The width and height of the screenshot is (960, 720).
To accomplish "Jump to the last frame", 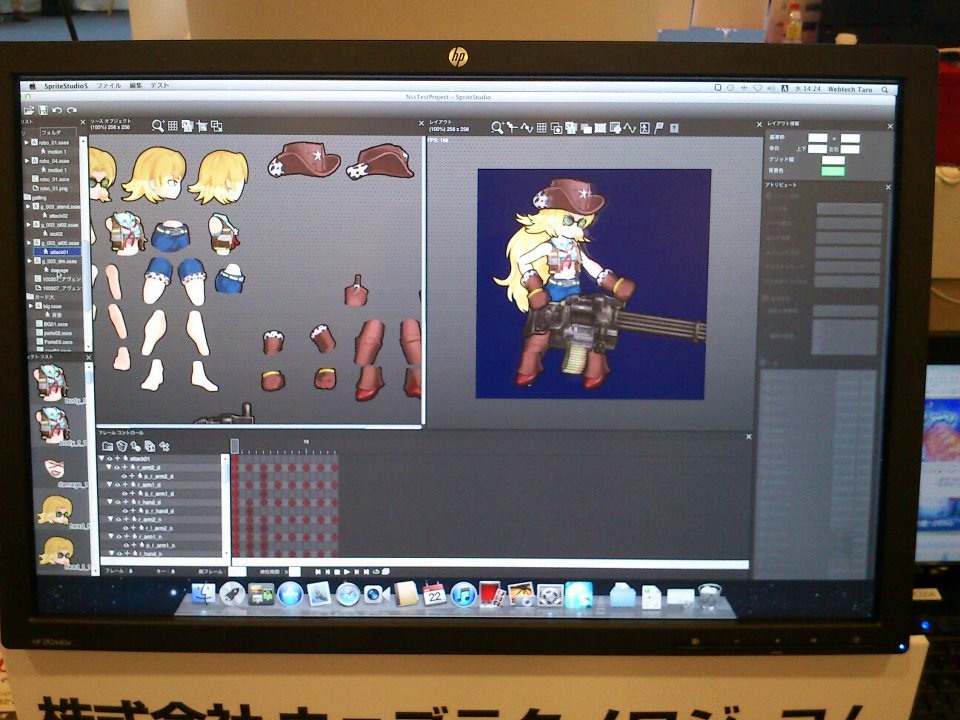I will point(367,572).
